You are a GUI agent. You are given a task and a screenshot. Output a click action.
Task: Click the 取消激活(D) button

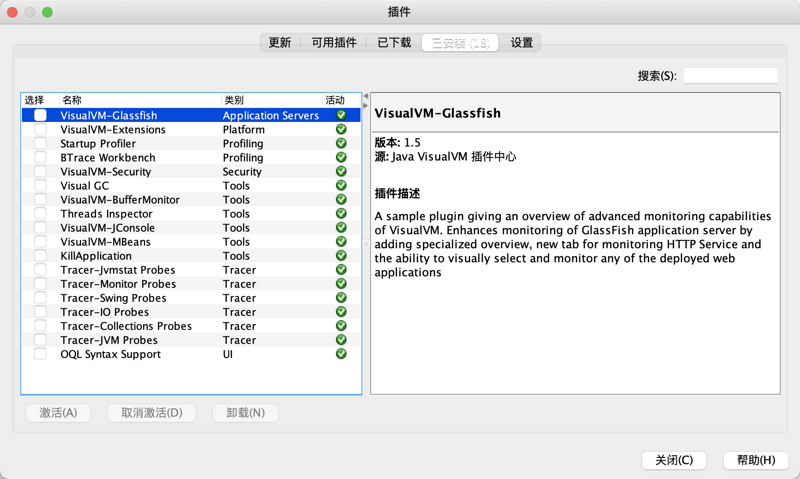point(152,413)
